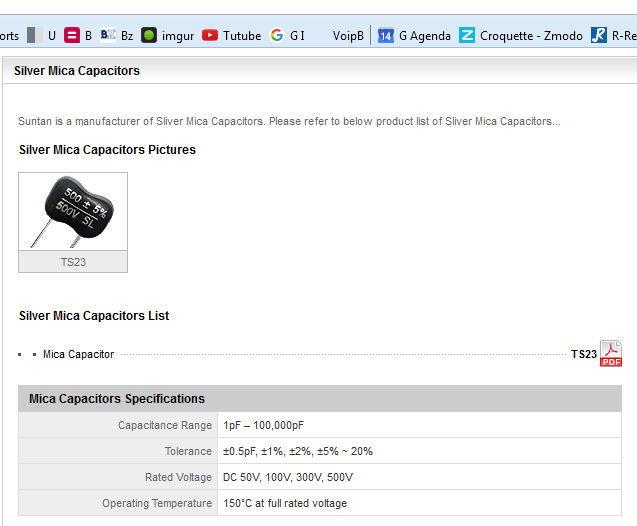Click the TS23 caption under the picture
Screen dimensions: 637x526
pyautogui.click(x=73, y=262)
